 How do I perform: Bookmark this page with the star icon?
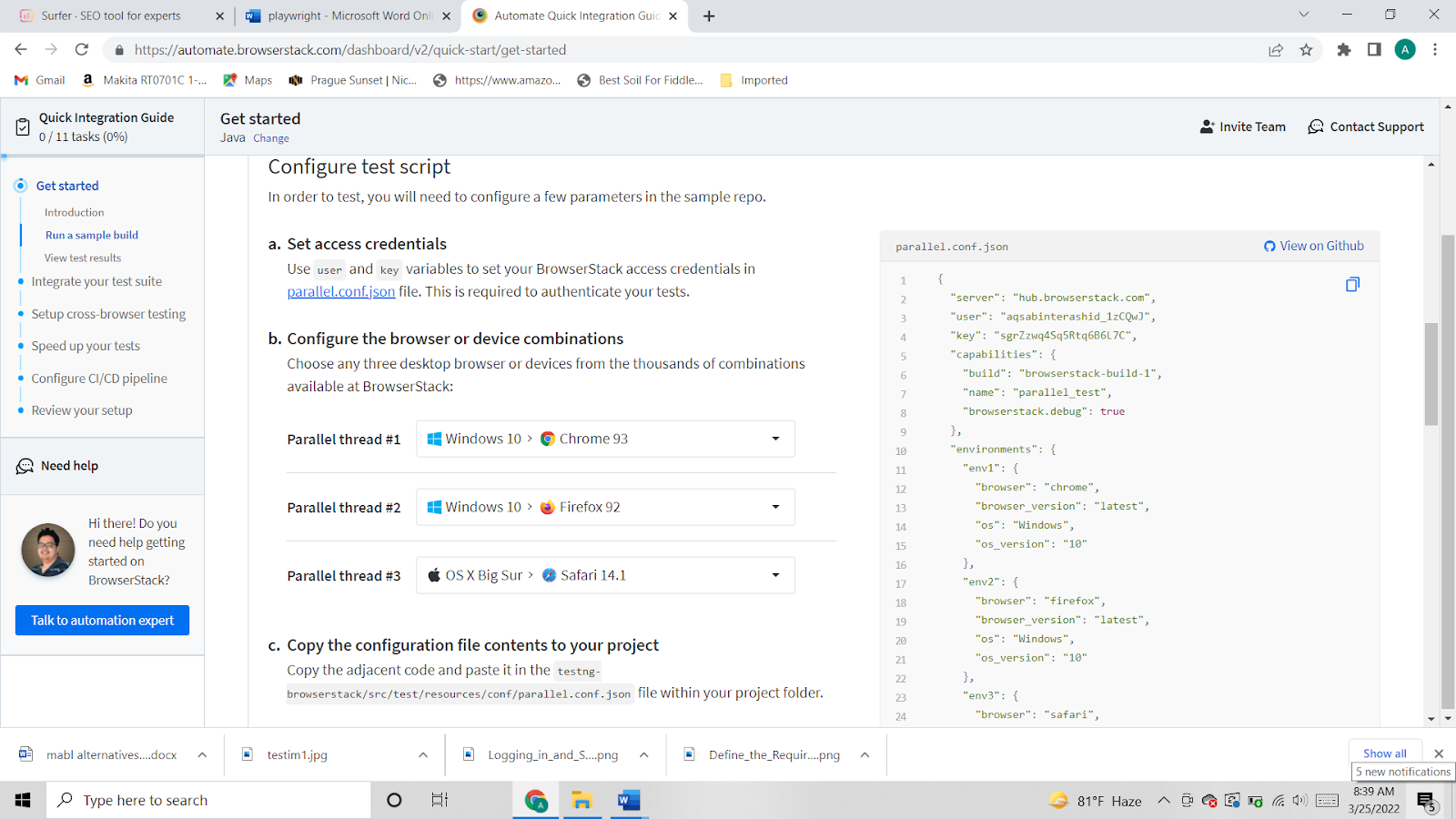tap(1307, 50)
